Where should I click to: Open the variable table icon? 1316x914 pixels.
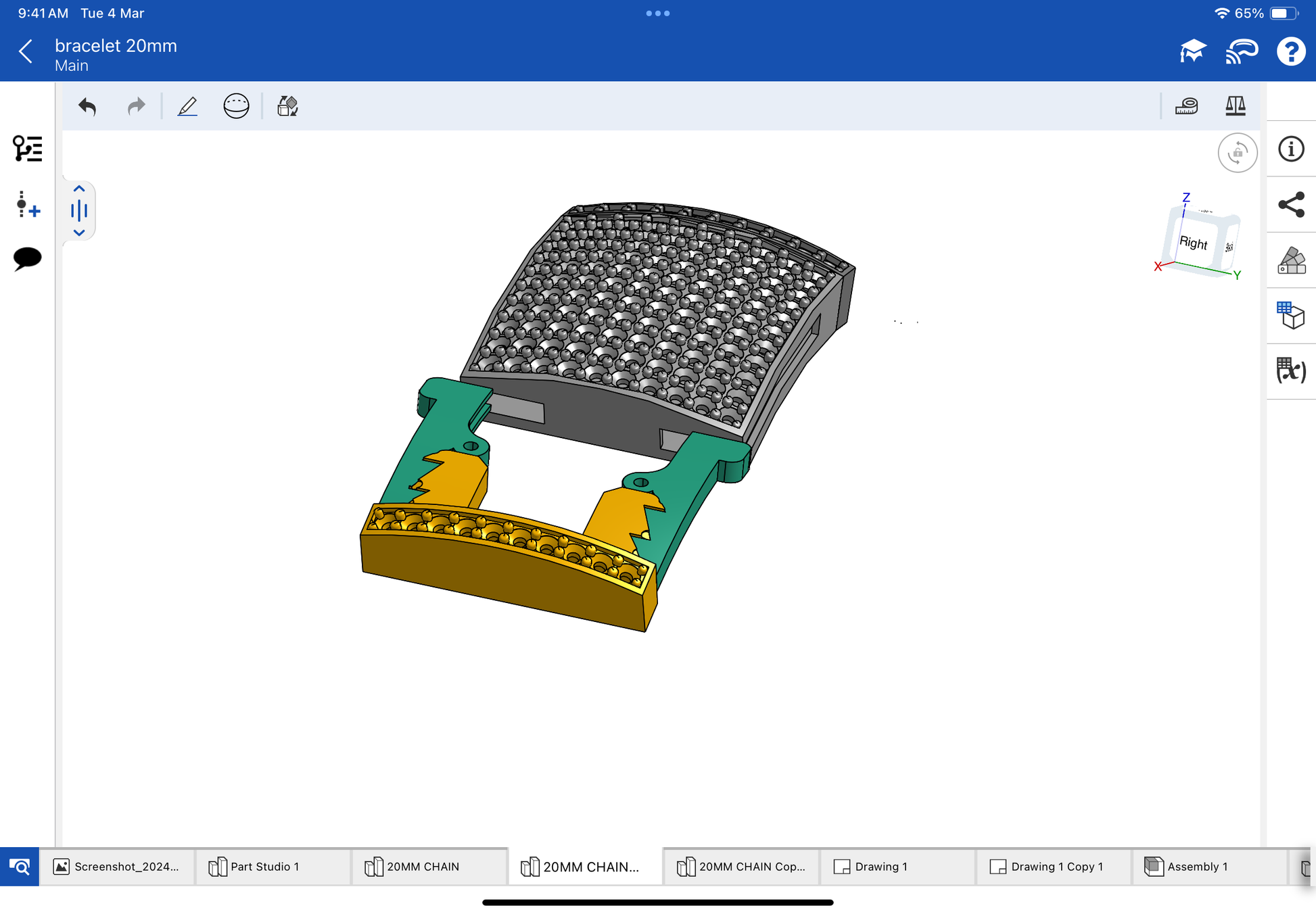click(x=1291, y=370)
